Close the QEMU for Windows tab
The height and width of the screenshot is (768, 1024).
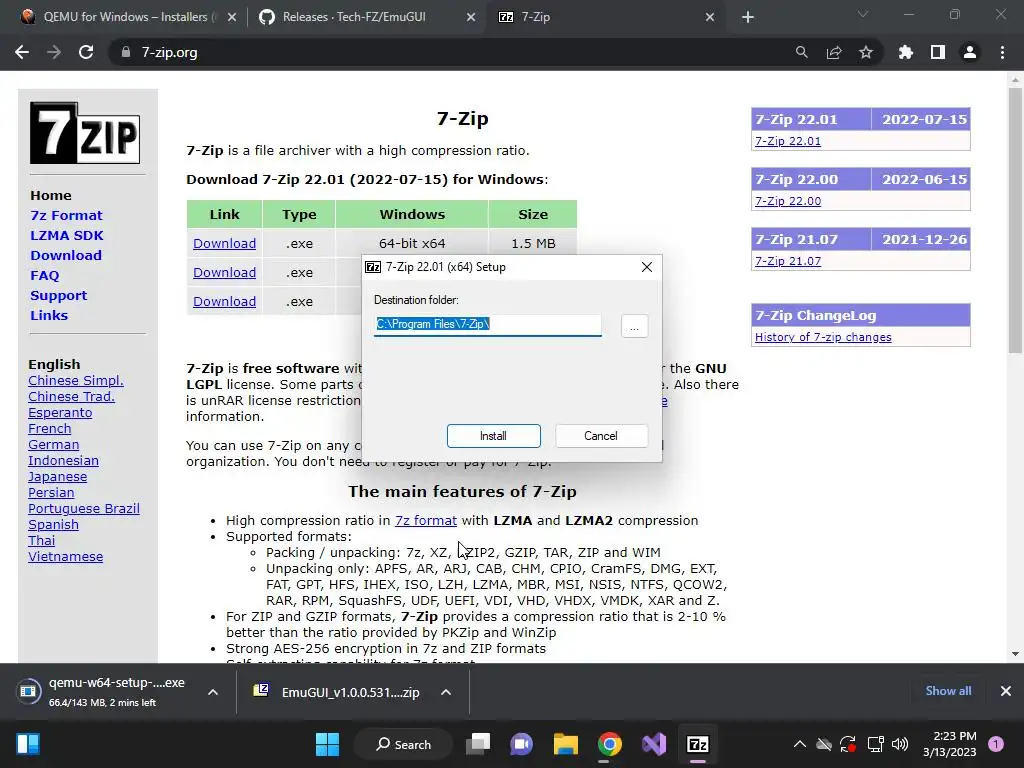point(232,17)
